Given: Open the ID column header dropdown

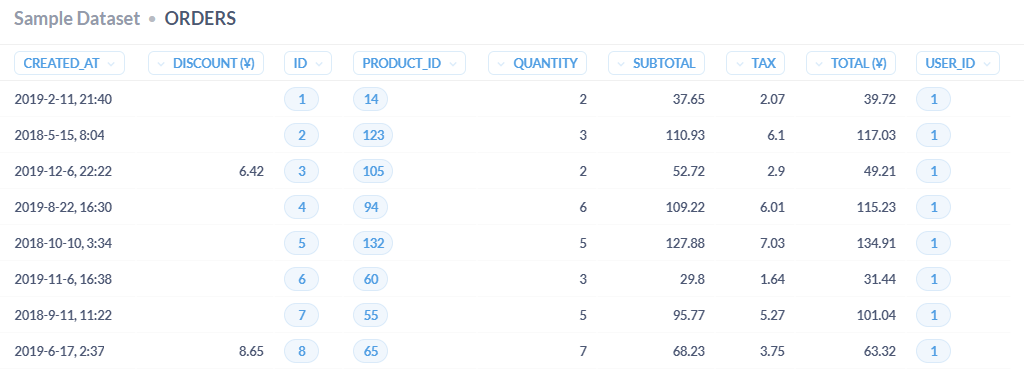Looking at the screenshot, I should [308, 63].
